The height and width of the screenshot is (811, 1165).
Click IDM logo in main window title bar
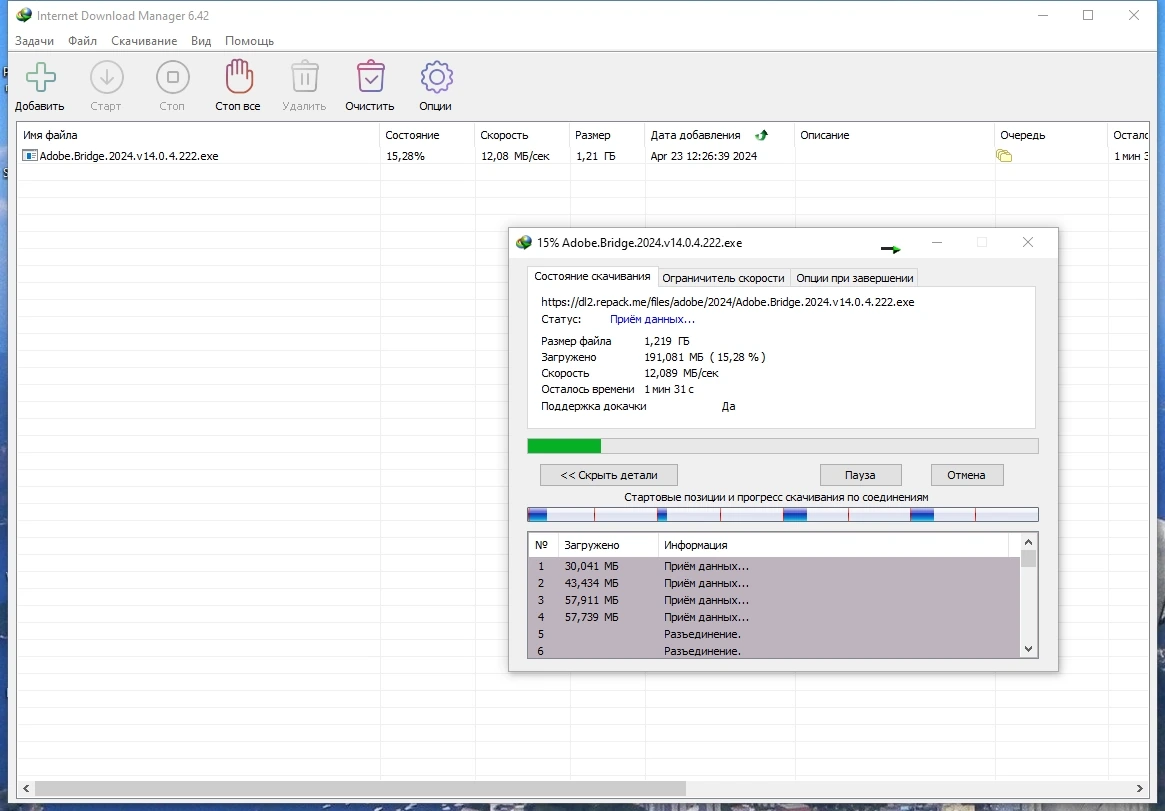tap(24, 15)
